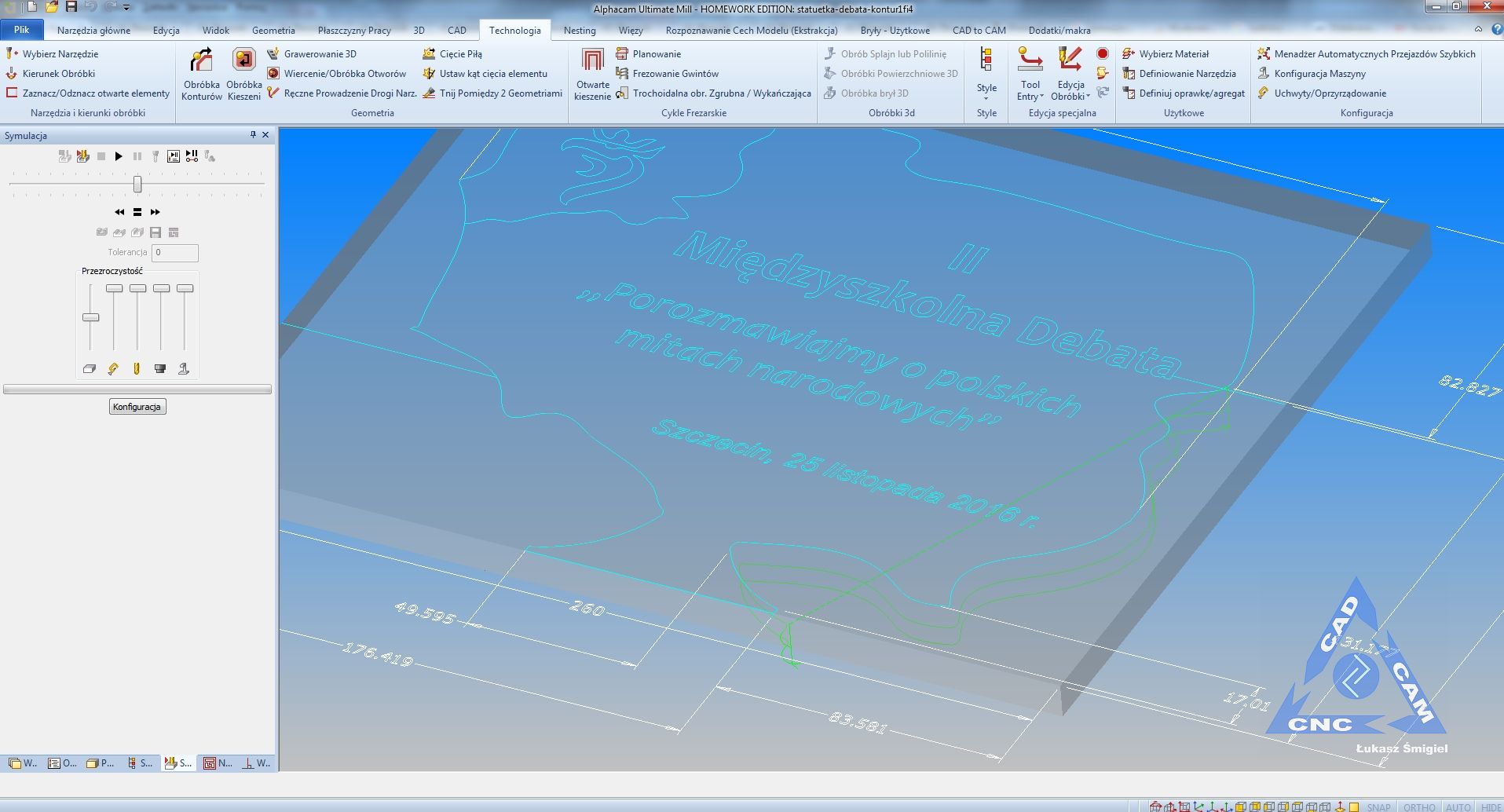Switch to the Geometria tab
1504x812 pixels.
[273, 30]
